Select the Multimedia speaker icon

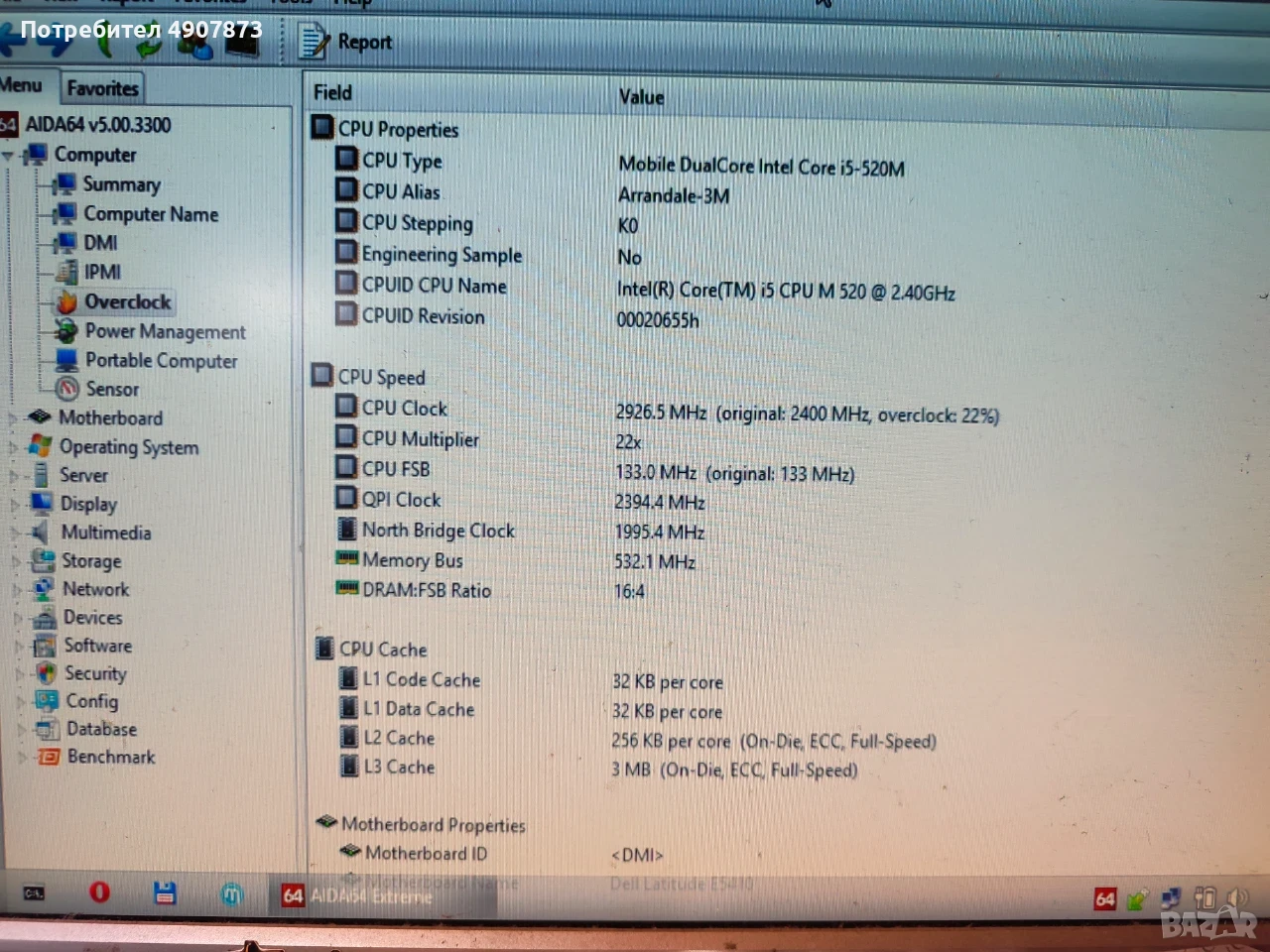[x=42, y=533]
